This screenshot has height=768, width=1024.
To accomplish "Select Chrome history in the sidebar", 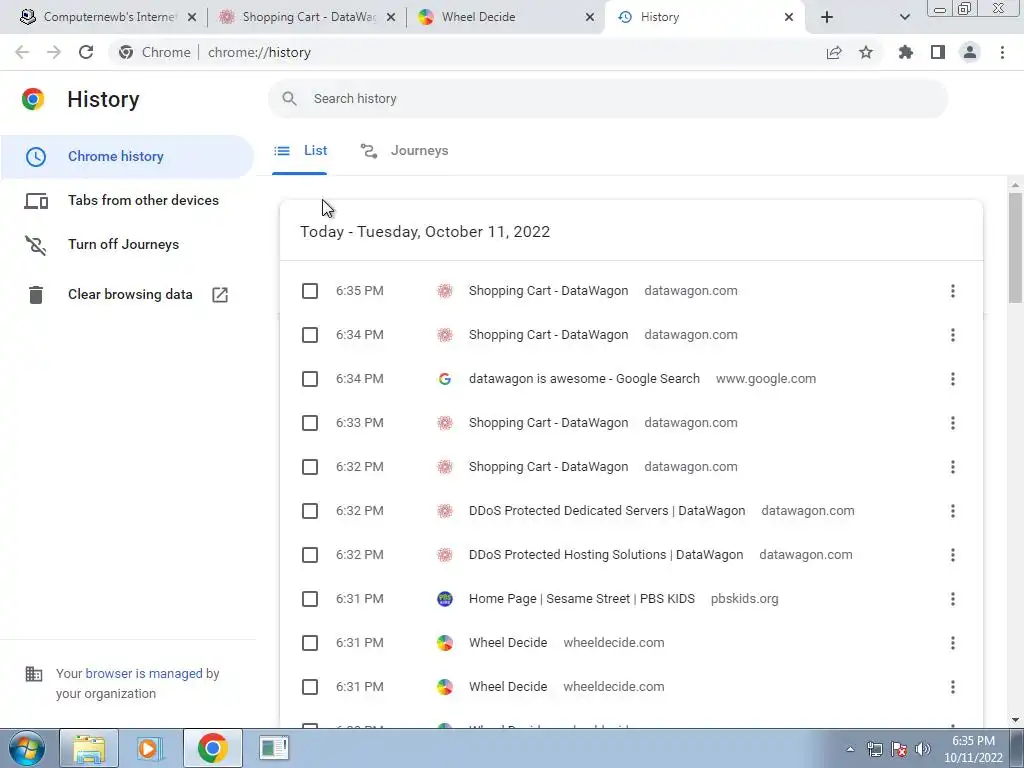I will (x=127, y=157).
